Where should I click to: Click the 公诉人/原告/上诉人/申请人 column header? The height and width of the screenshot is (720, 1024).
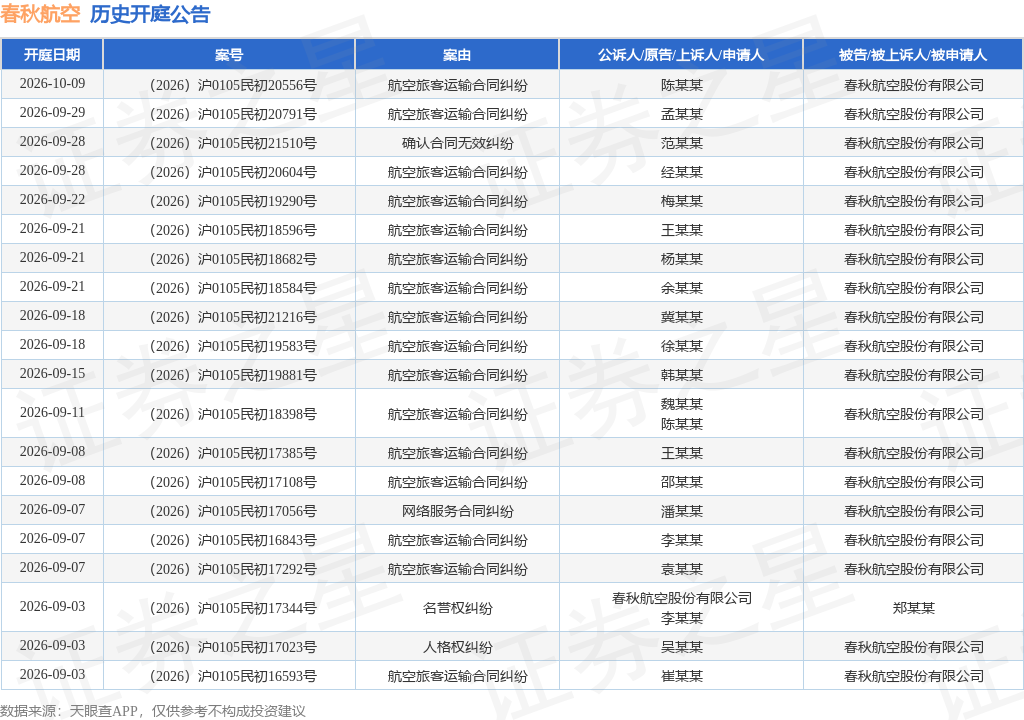click(680, 55)
